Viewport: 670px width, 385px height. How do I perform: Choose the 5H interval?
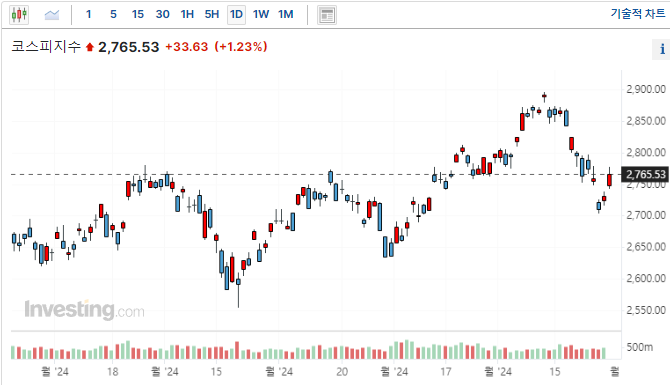click(212, 15)
